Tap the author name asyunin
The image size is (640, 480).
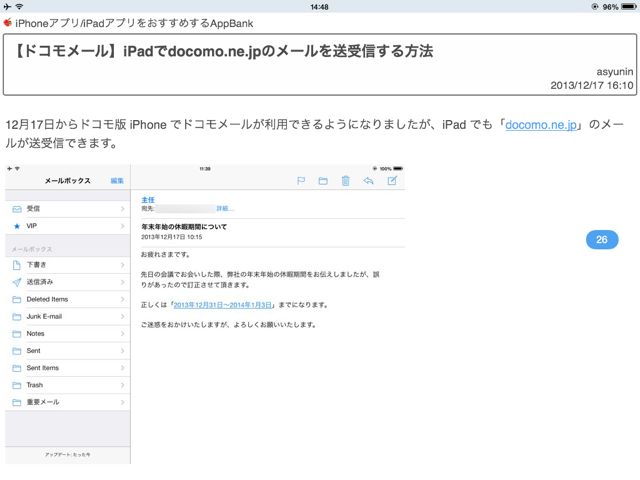pos(615,72)
